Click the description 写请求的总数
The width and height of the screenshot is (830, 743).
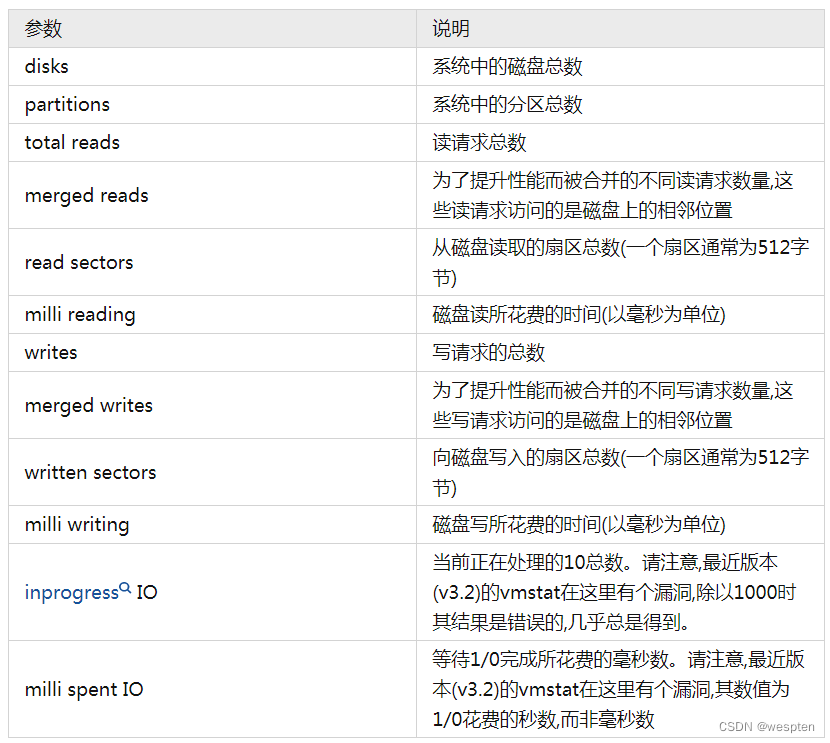point(488,353)
